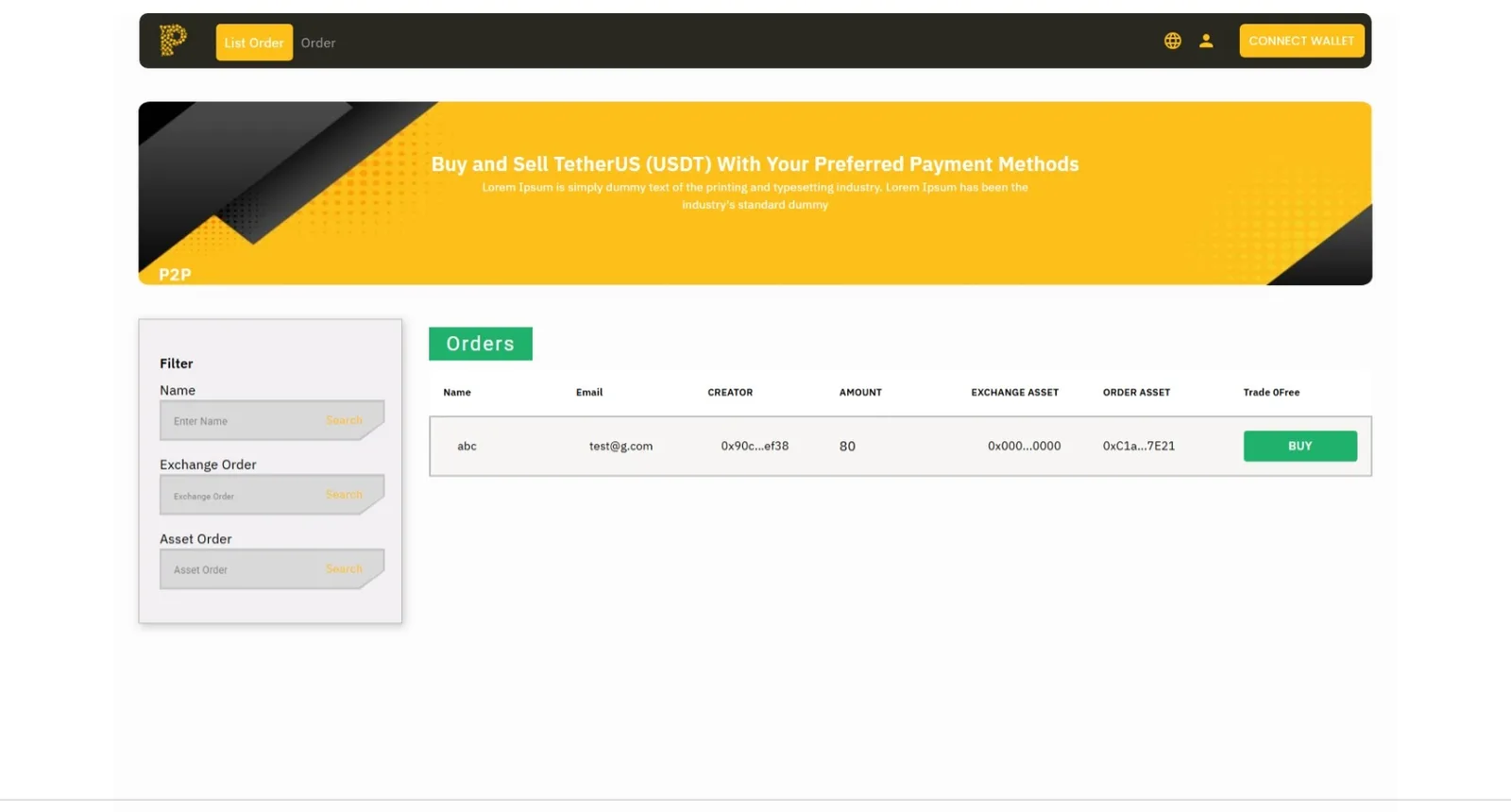Click the Filter panel title

click(x=177, y=364)
